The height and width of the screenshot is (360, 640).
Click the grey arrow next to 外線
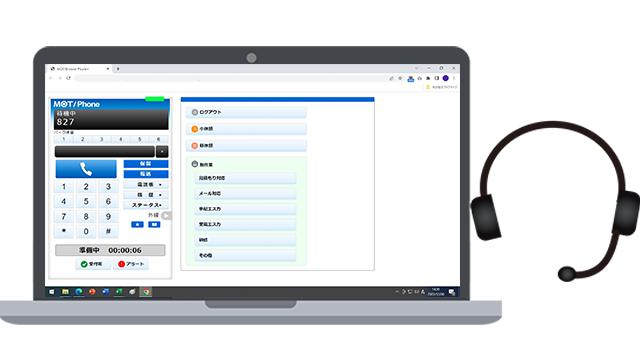(x=166, y=216)
